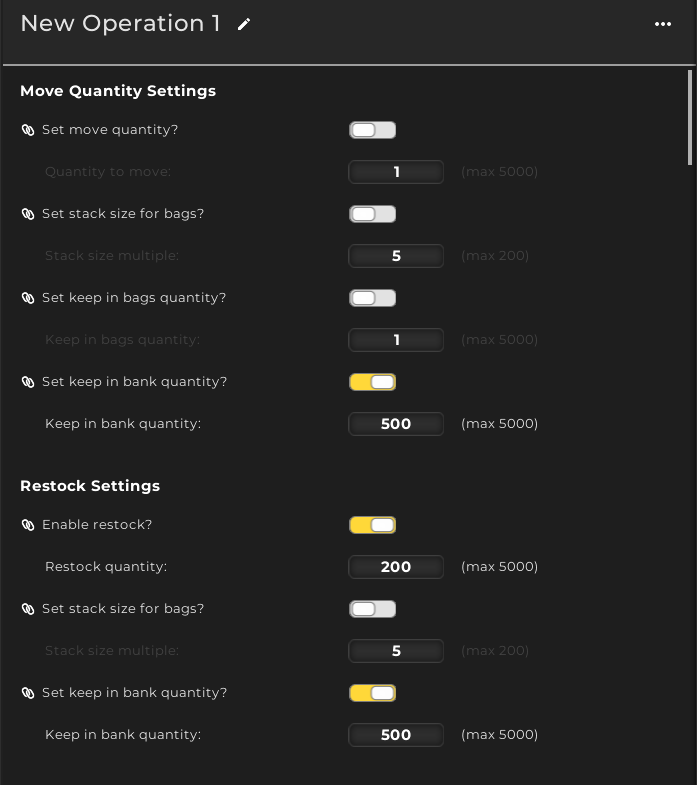Click Keep in bank quantity field under Move Quantity
The width and height of the screenshot is (697, 785).
pos(396,424)
